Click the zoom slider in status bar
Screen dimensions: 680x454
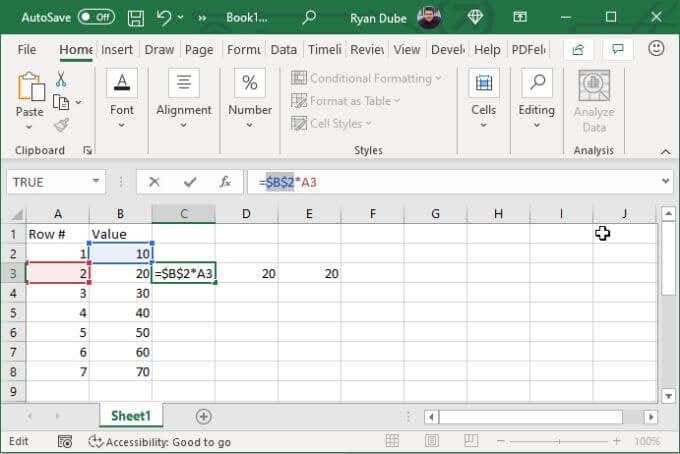[559, 441]
